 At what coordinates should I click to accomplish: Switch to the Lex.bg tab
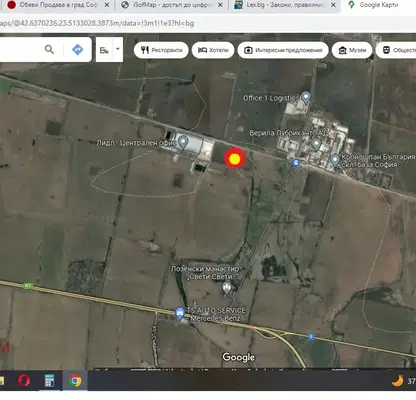(x=285, y=5)
